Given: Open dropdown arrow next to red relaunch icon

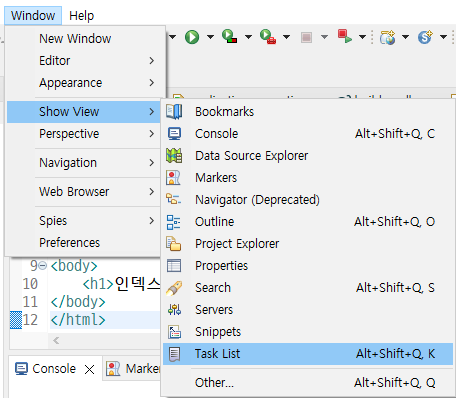Looking at the screenshot, I should (x=362, y=37).
